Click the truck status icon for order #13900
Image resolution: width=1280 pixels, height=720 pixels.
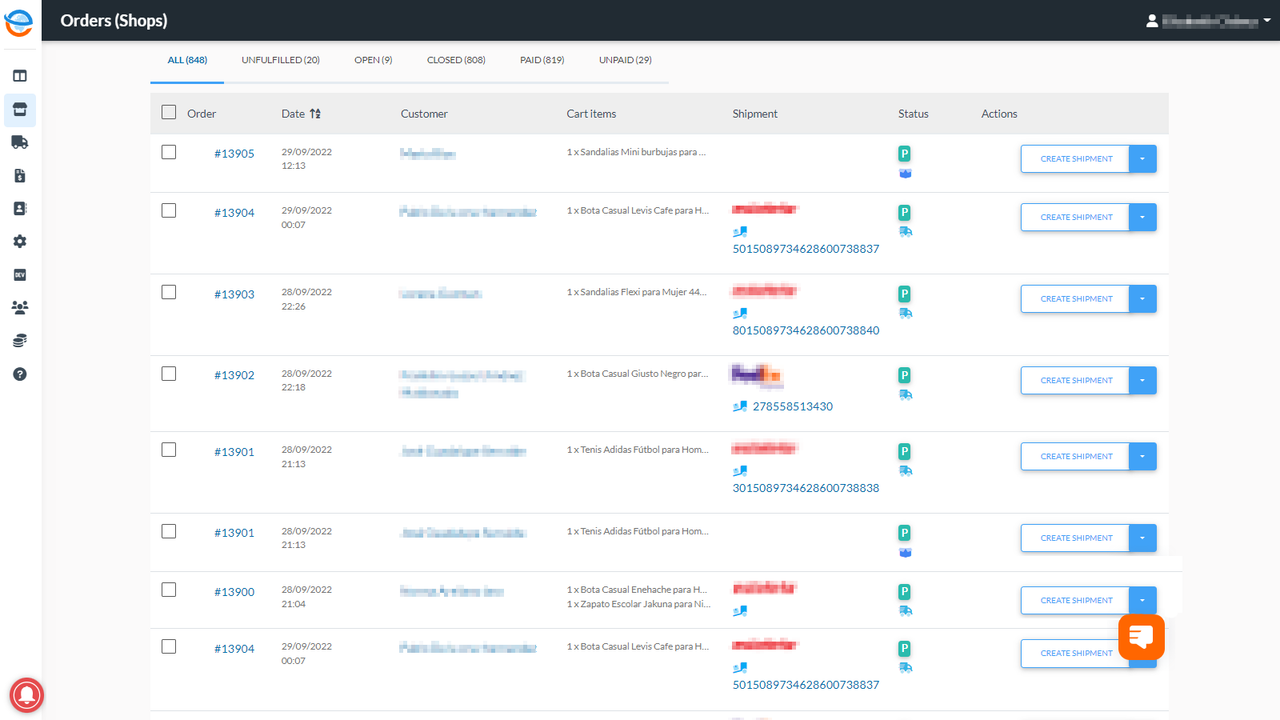pyautogui.click(x=905, y=610)
